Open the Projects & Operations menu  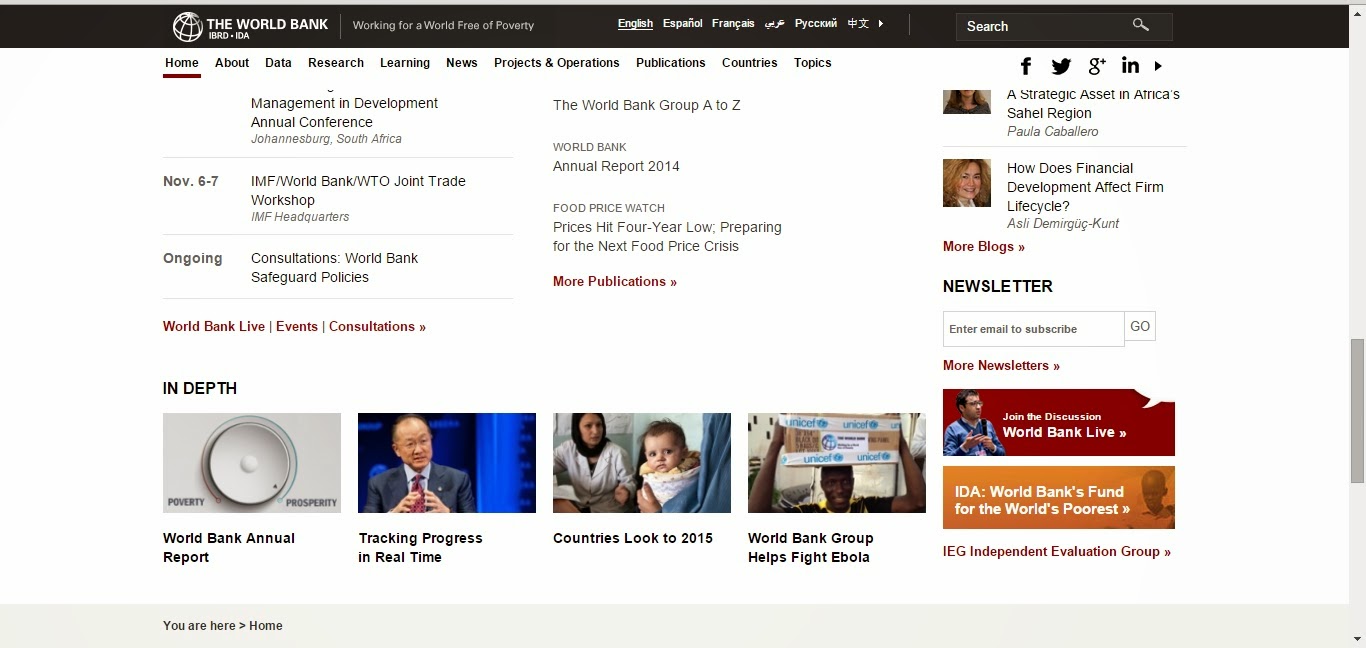pyautogui.click(x=557, y=63)
